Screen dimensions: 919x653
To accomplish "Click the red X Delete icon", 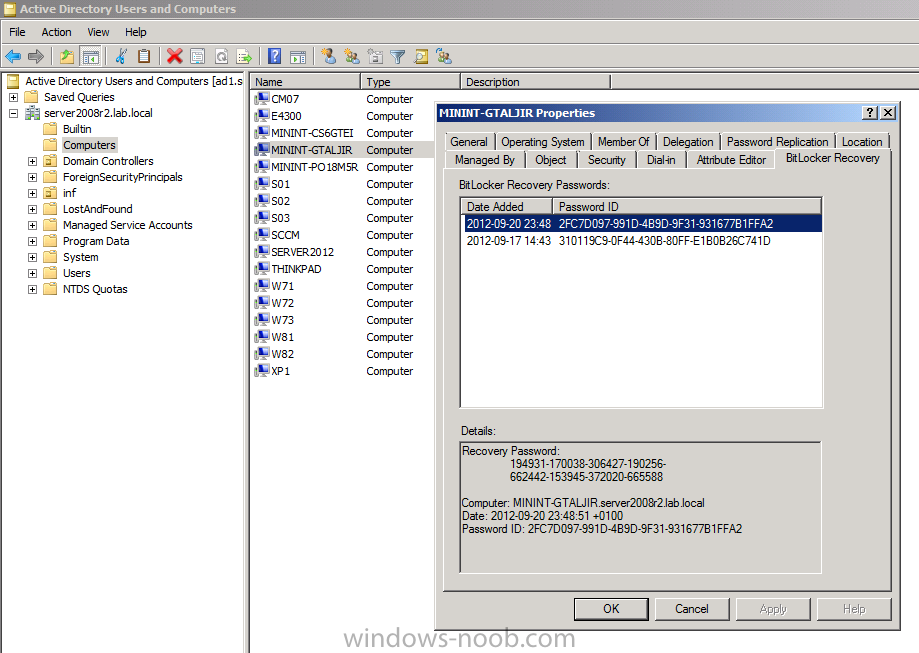I will tap(175, 56).
